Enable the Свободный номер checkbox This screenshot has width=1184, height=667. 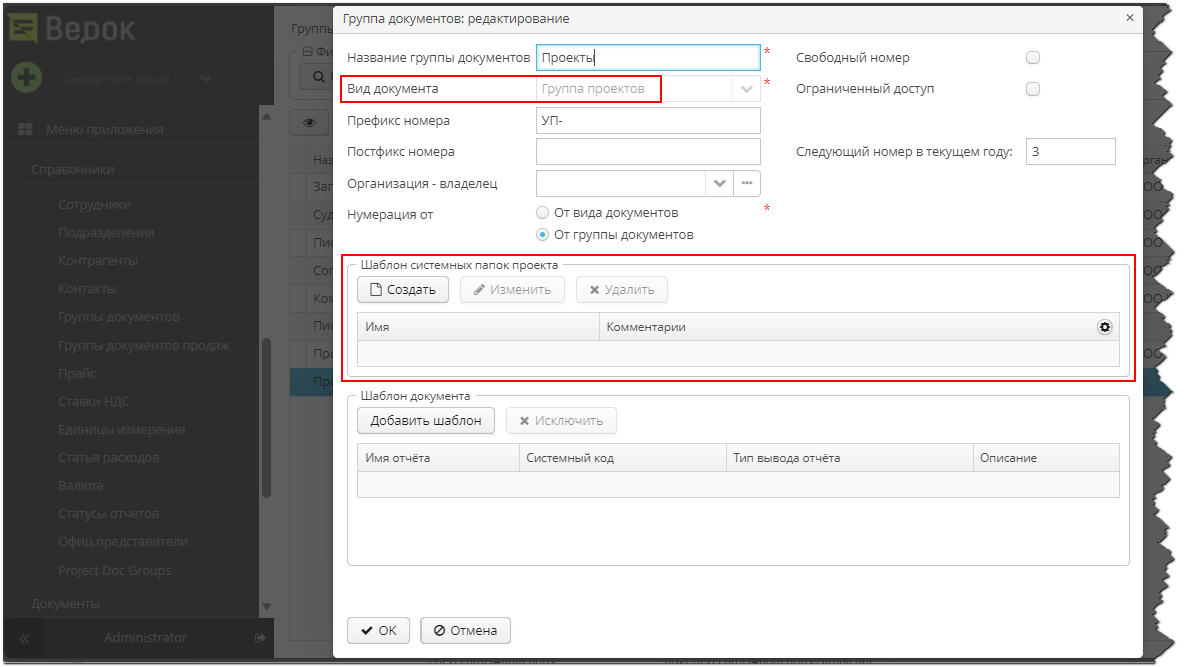[x=1033, y=58]
